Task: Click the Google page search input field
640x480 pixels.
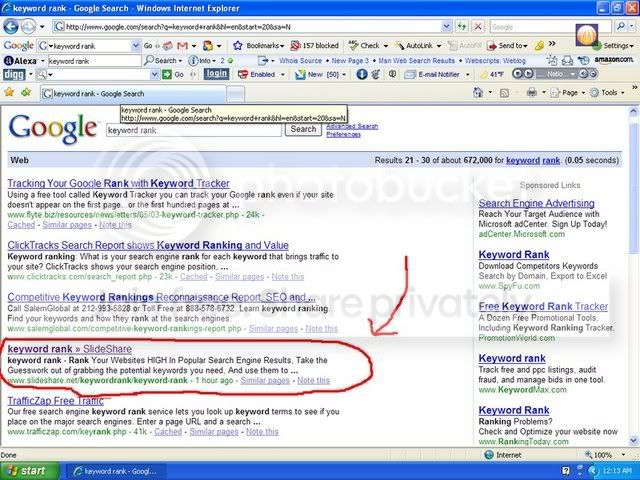Action: pos(194,130)
